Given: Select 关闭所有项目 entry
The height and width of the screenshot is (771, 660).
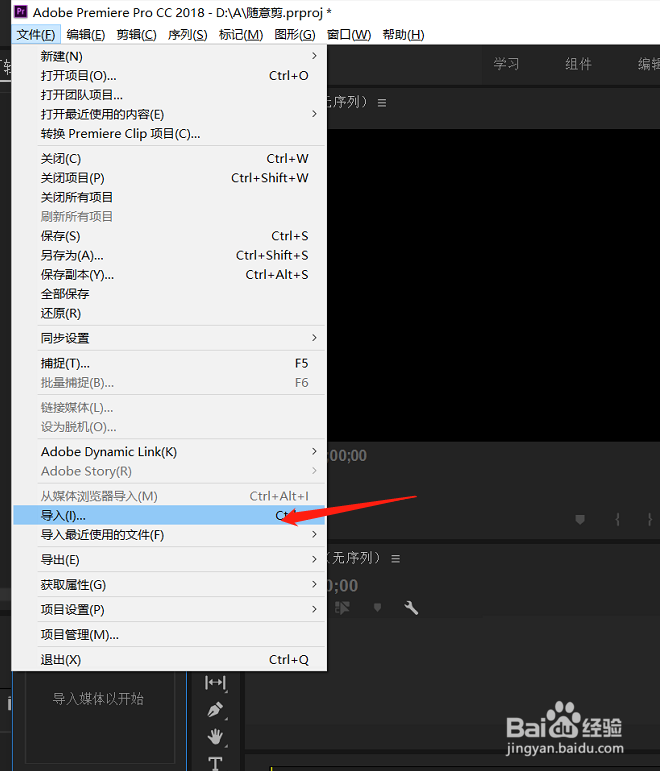Looking at the screenshot, I should point(170,198).
